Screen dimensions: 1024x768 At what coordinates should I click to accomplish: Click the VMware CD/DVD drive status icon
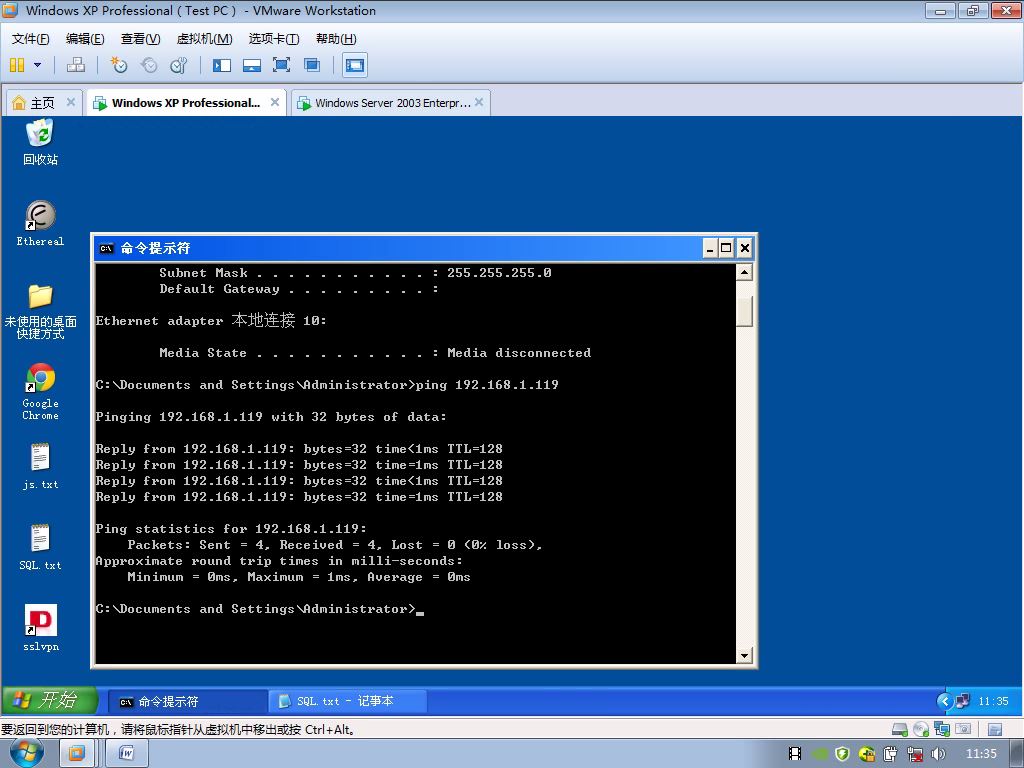click(x=921, y=729)
